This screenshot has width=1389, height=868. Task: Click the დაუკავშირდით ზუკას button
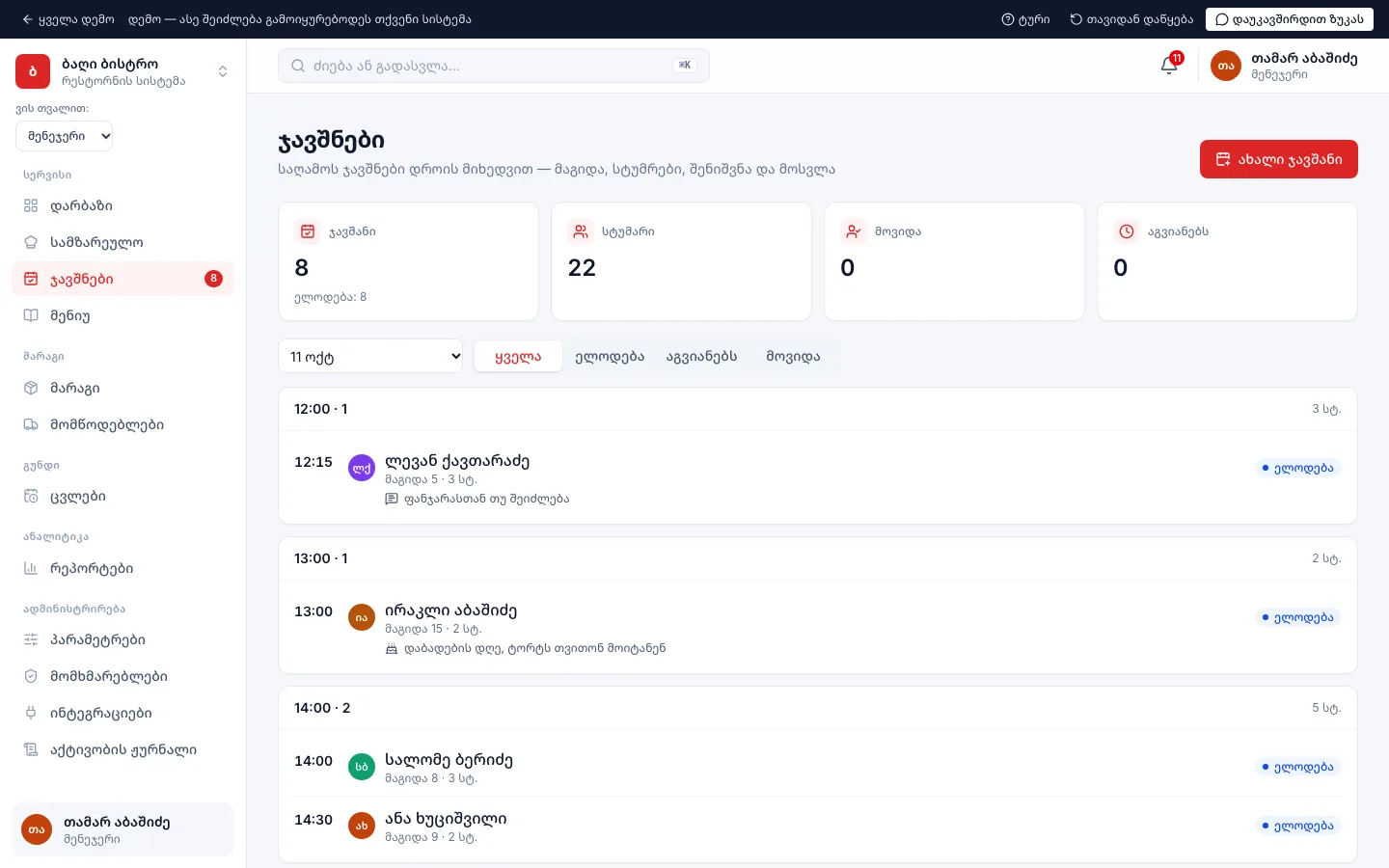pos(1290,19)
